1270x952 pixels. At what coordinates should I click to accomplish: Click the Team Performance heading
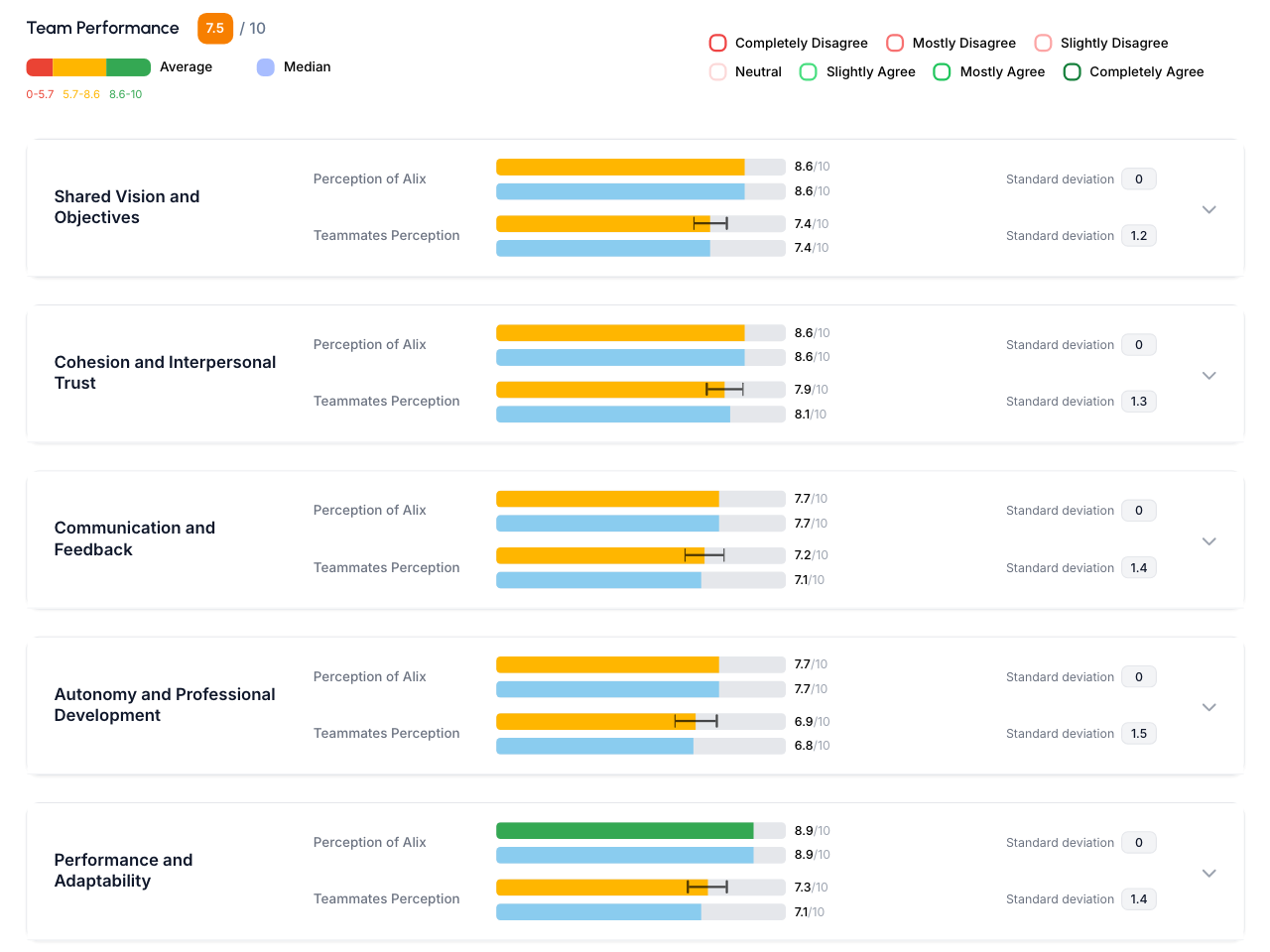point(103,28)
